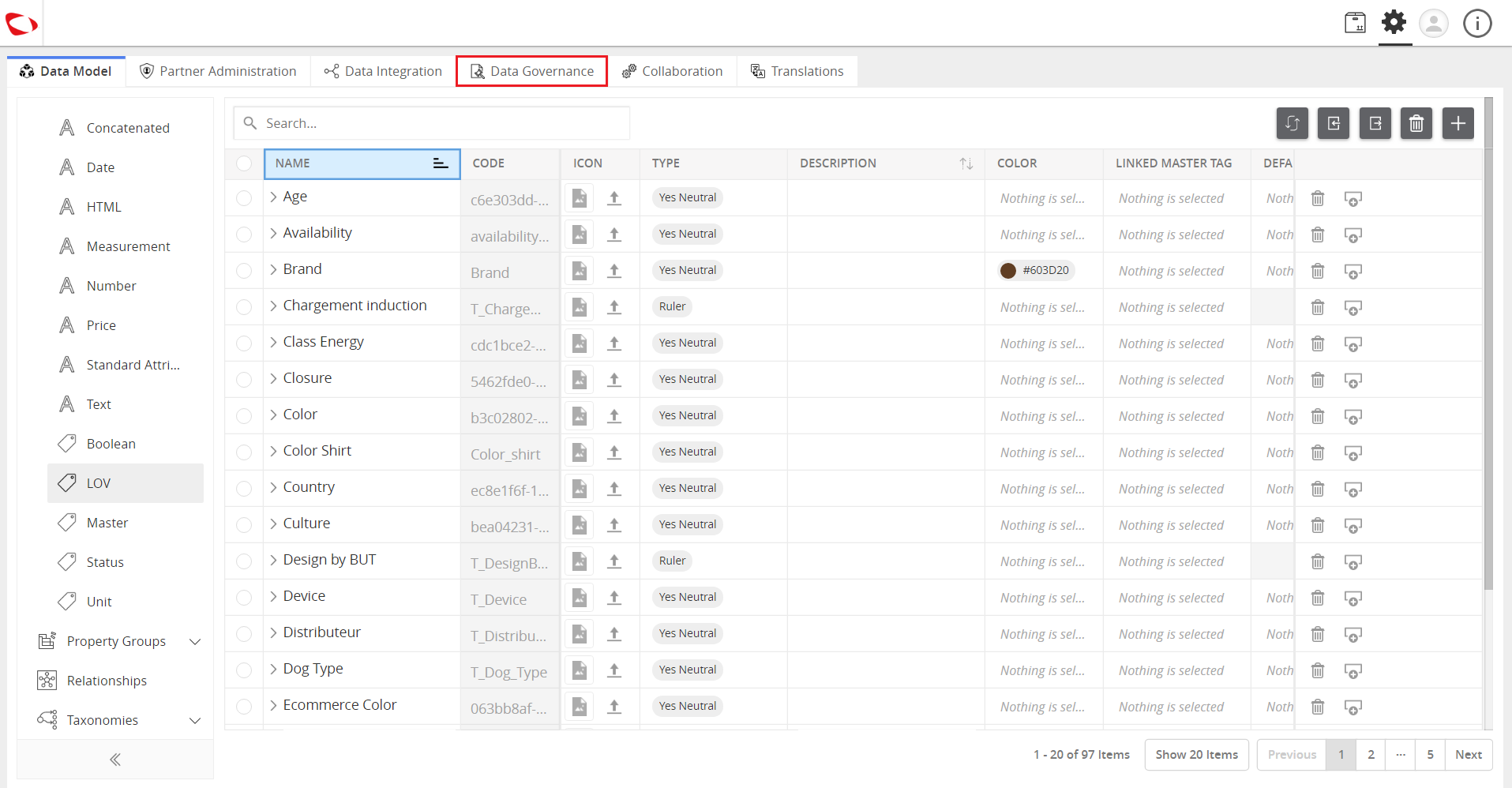Expand Property Groups in sidebar
1512x788 pixels.
[195, 641]
